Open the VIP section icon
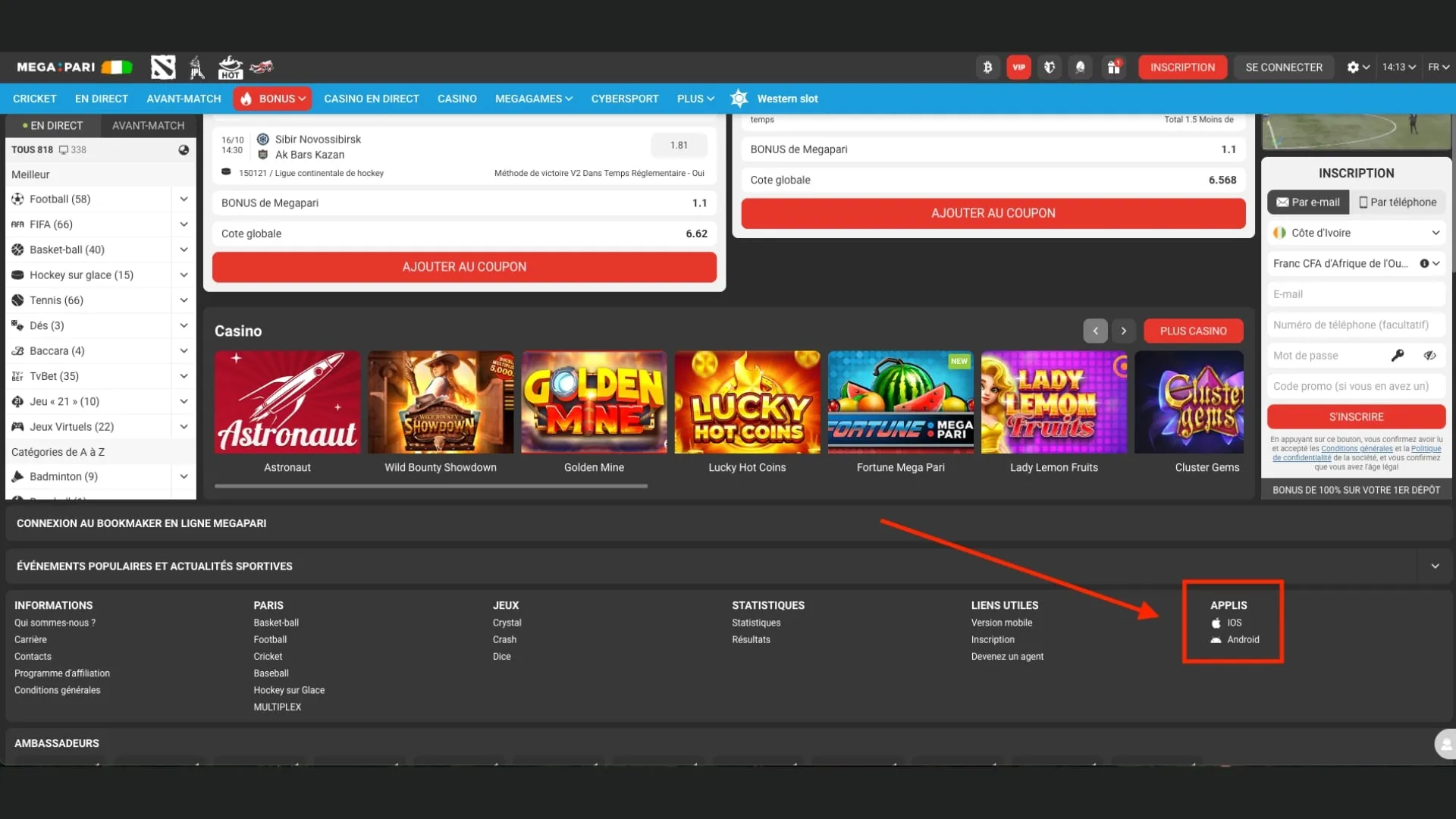This screenshot has width=1456, height=819. pyautogui.click(x=1018, y=67)
